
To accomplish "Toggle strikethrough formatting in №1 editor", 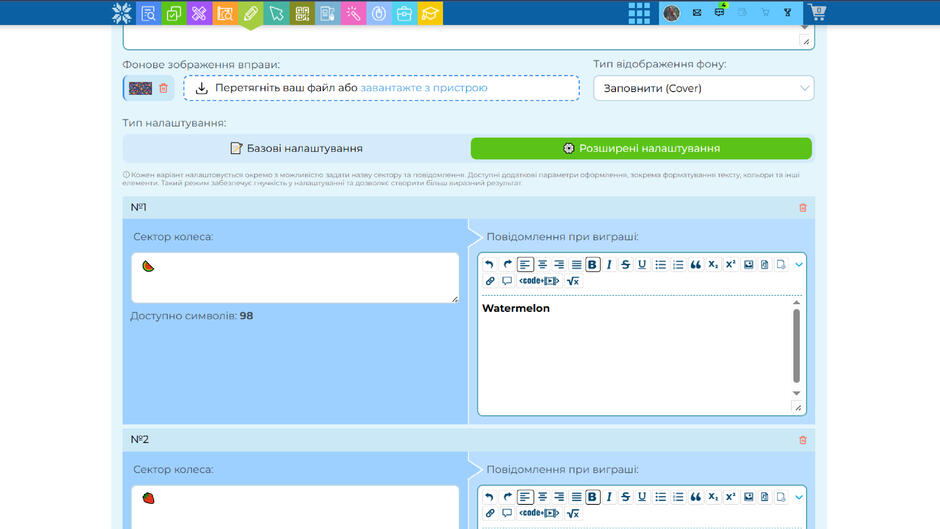I will [x=625, y=264].
